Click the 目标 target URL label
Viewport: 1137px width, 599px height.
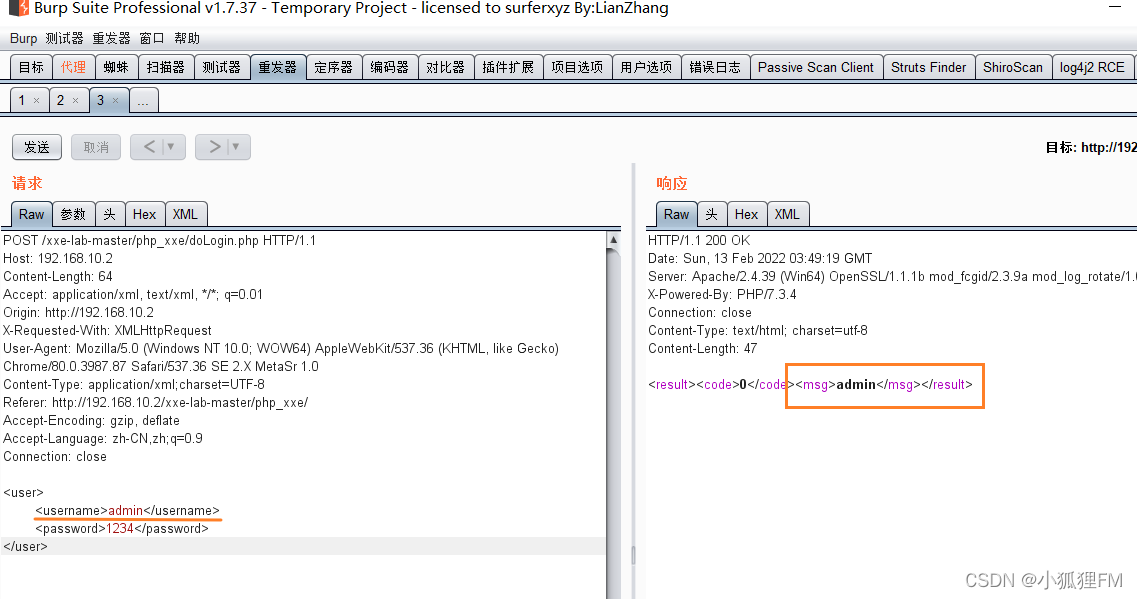1091,147
